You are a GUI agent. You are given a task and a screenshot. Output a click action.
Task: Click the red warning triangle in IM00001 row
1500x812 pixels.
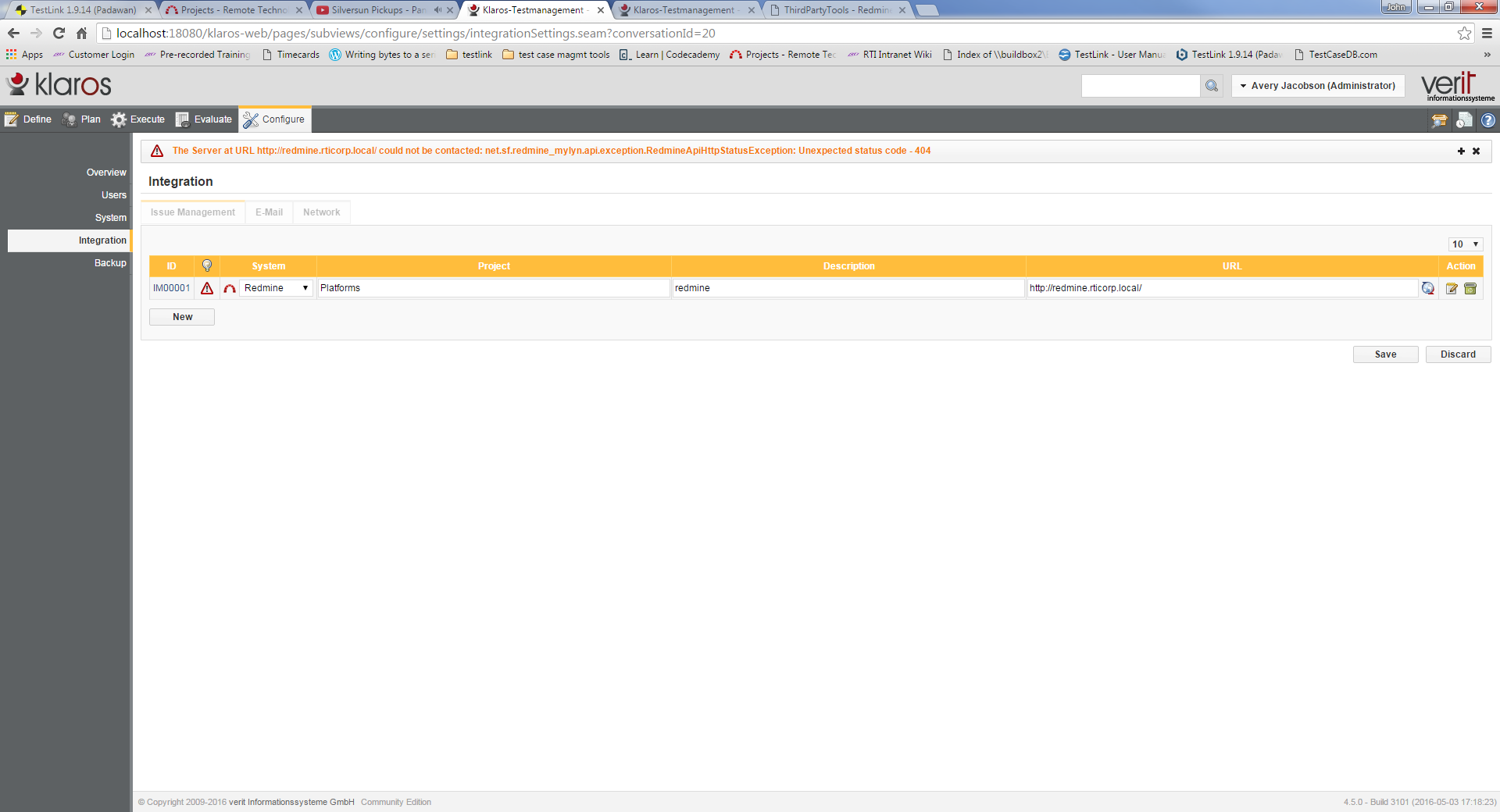tap(207, 288)
